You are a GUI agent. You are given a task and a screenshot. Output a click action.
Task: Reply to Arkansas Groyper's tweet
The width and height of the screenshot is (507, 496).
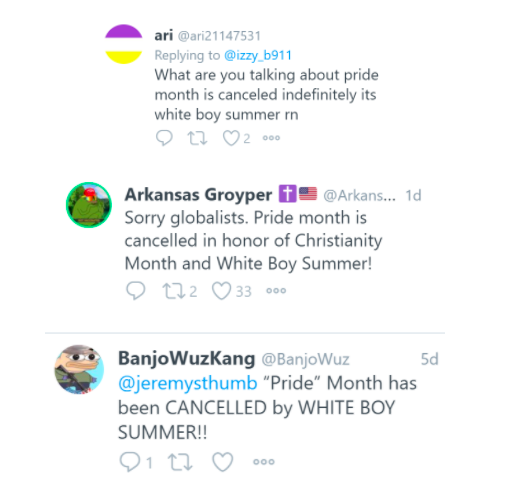click(x=136, y=291)
